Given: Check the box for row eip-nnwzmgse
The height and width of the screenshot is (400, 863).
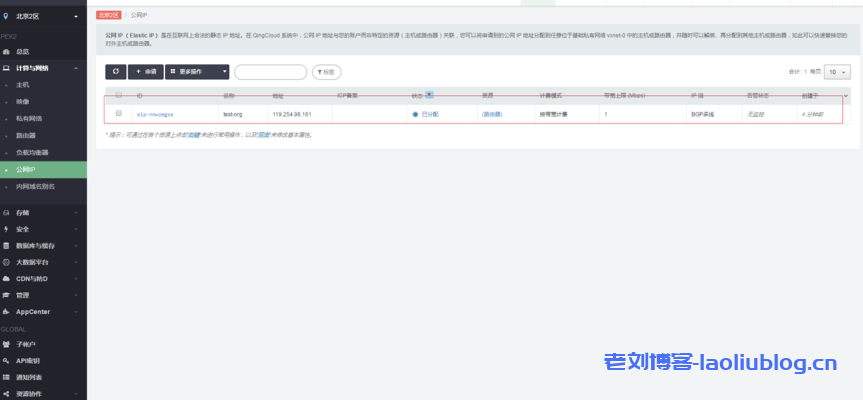Looking at the screenshot, I should tap(119, 114).
